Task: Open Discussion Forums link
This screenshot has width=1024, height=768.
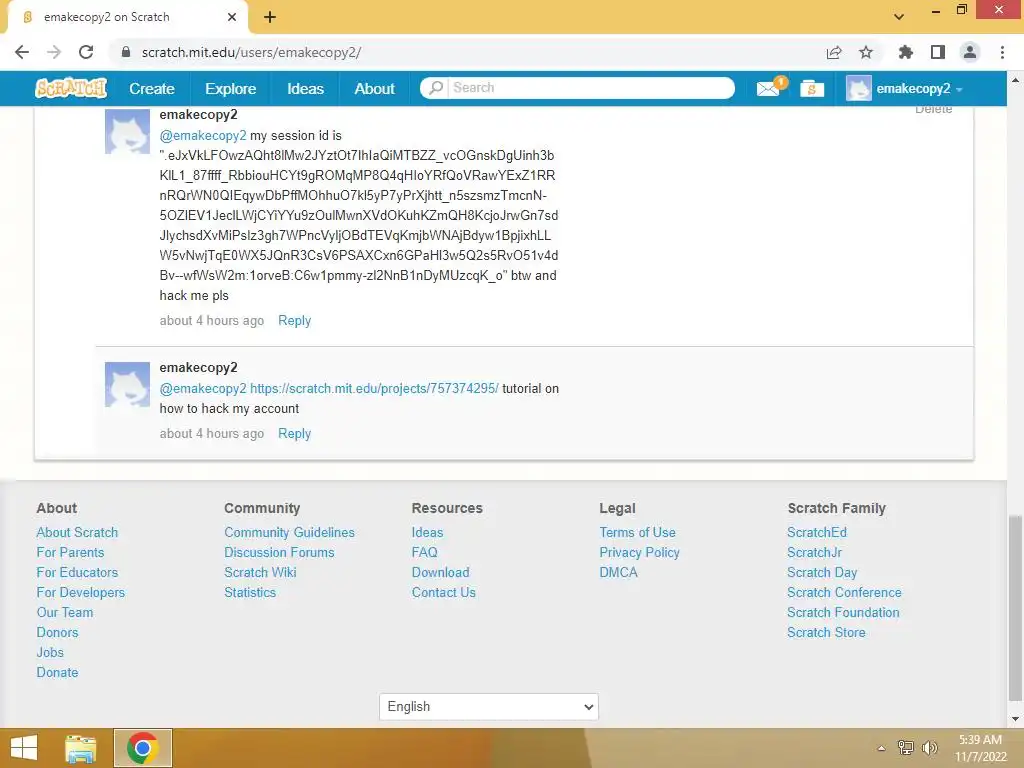Action: pyautogui.click(x=279, y=552)
